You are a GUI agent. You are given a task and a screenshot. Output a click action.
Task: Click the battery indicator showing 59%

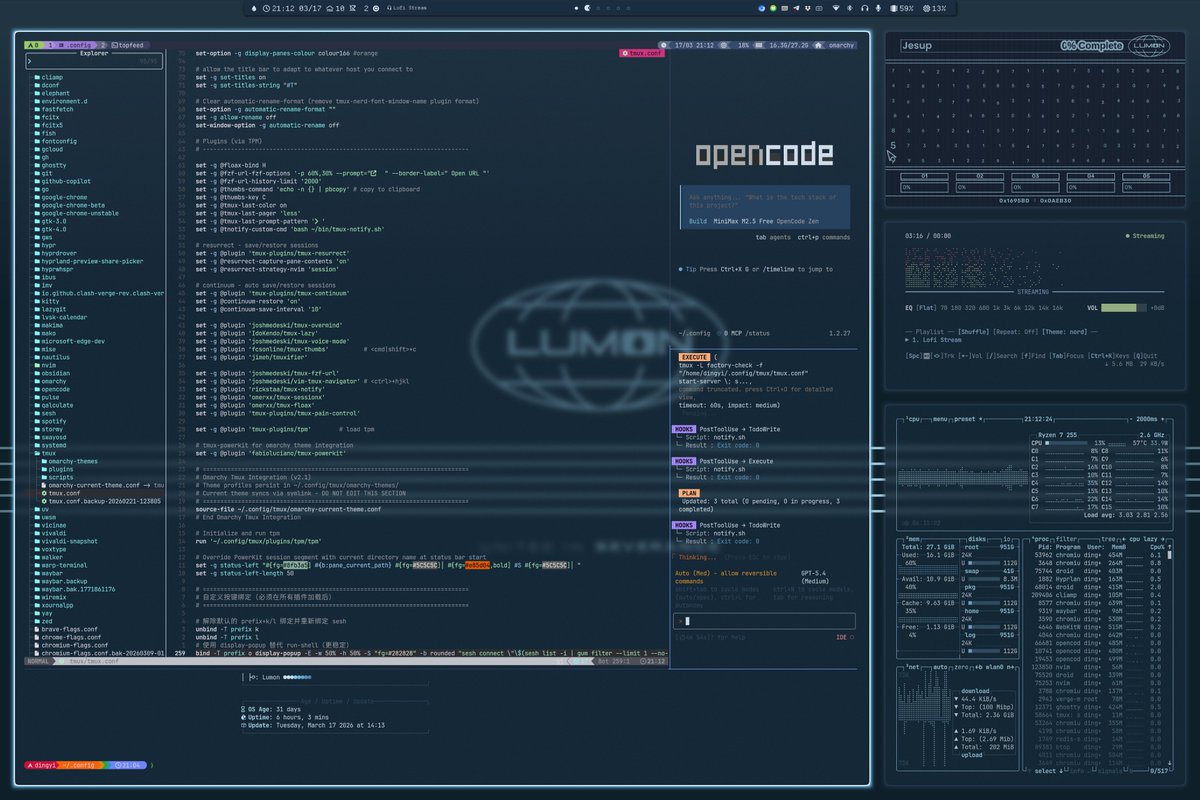click(902, 8)
